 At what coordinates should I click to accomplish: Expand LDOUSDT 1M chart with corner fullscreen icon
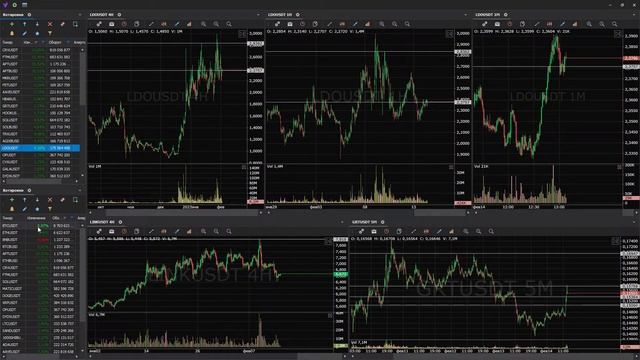[618, 34]
